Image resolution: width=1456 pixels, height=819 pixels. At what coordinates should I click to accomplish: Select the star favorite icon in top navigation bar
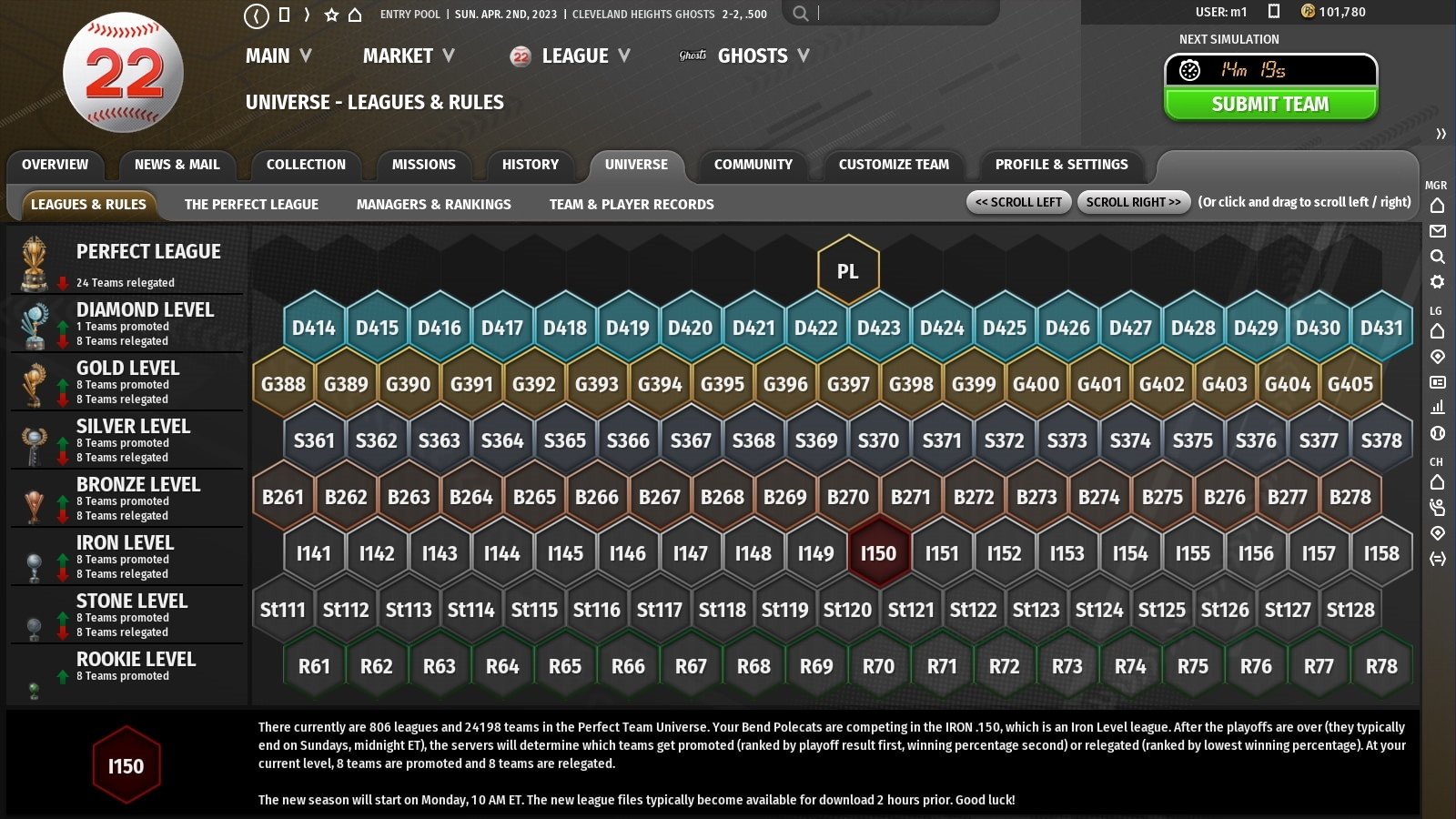[332, 14]
